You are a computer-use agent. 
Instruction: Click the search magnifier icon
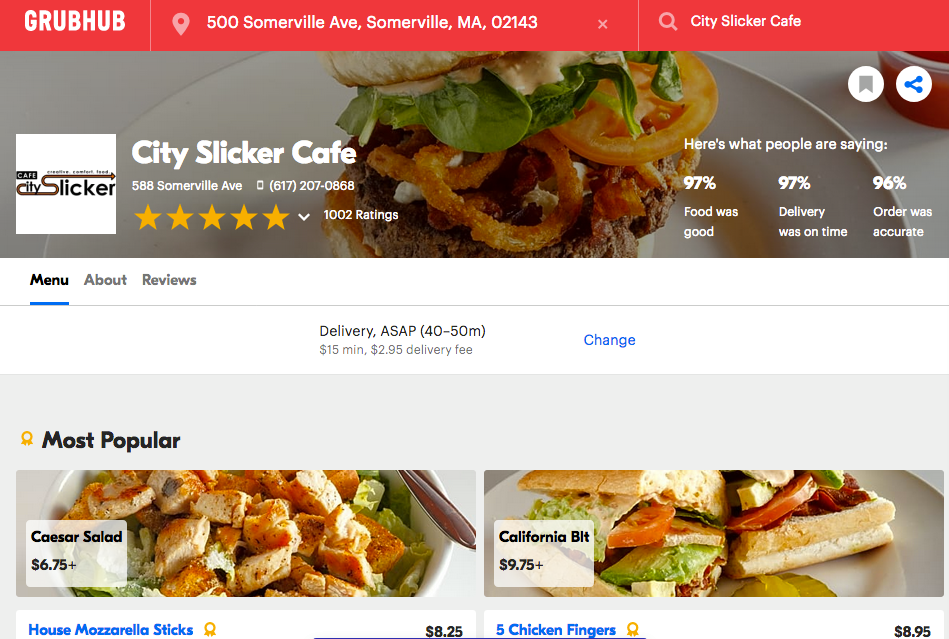667,22
